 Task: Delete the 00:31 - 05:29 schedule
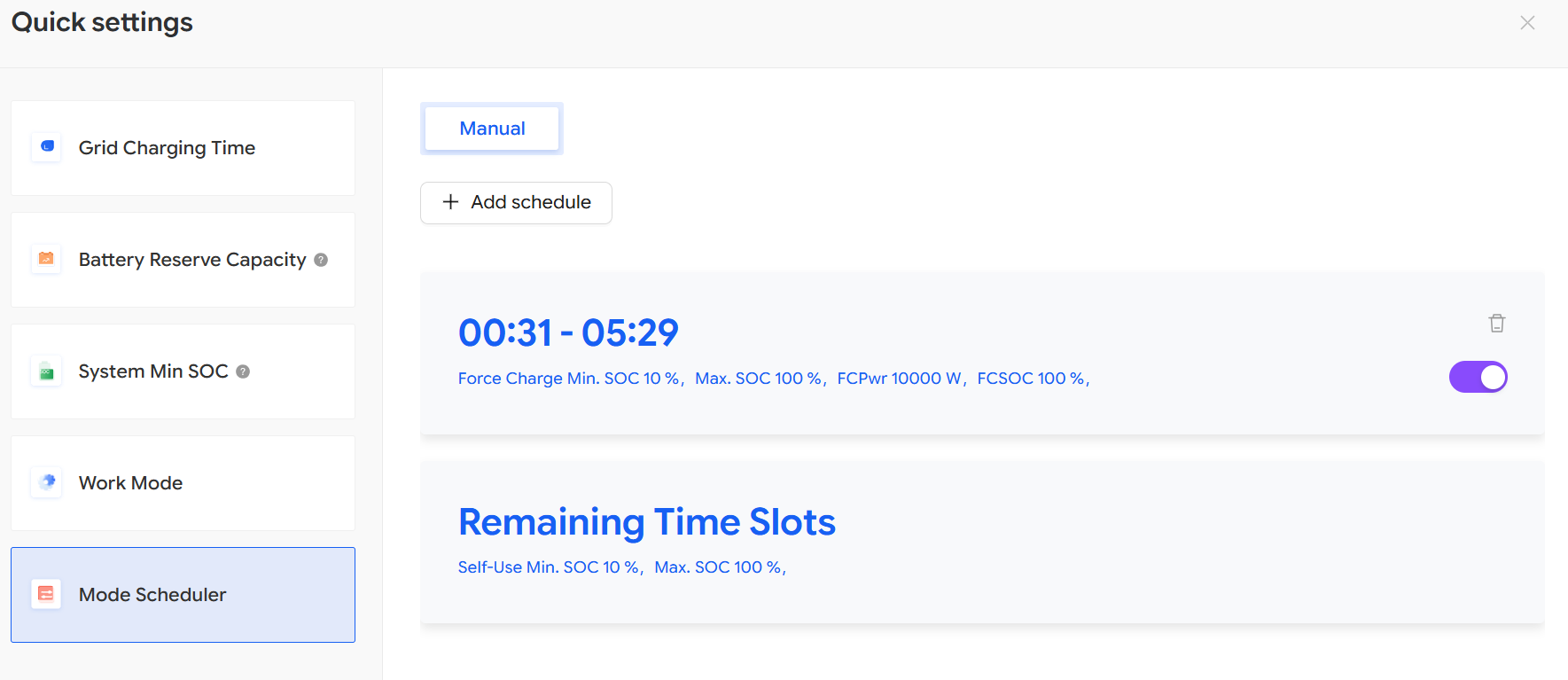(1496, 324)
